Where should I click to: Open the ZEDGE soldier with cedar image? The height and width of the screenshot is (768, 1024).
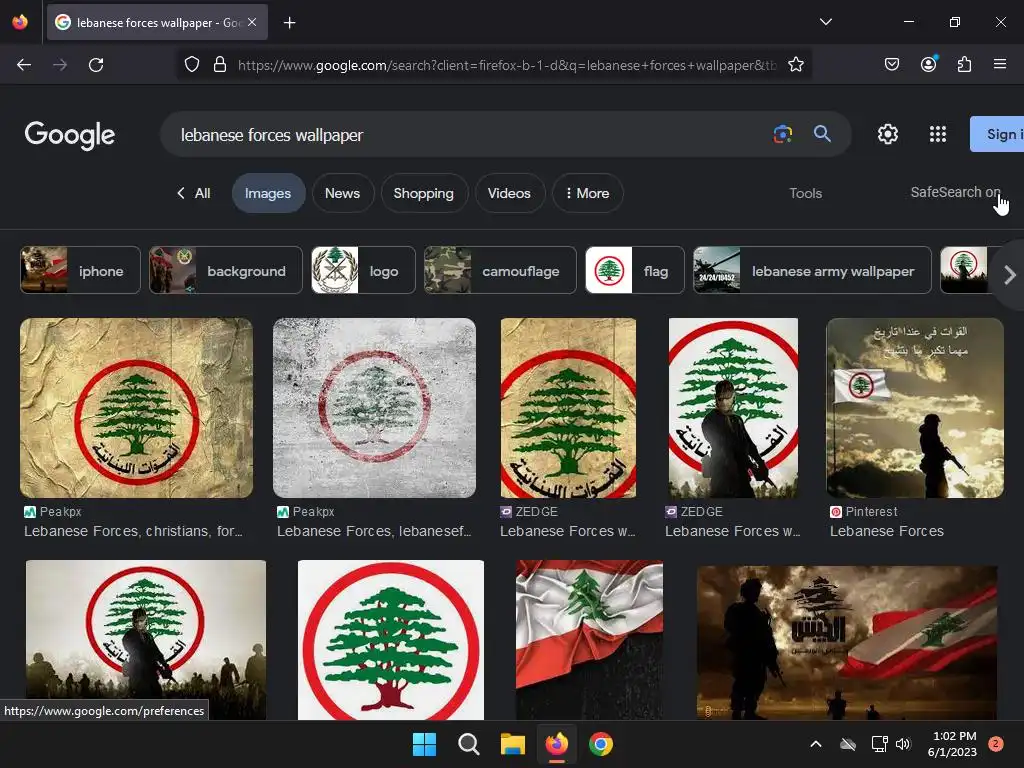[x=733, y=408]
